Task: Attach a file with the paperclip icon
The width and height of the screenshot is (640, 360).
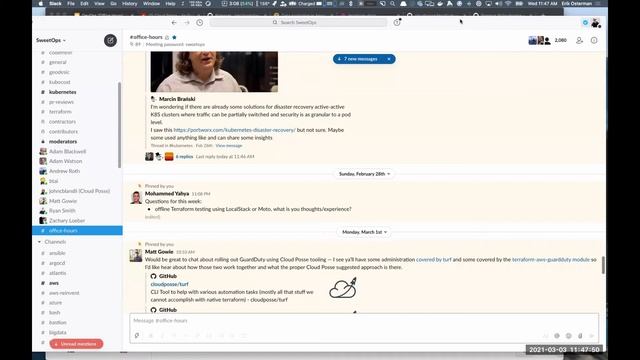Action: click(580, 336)
